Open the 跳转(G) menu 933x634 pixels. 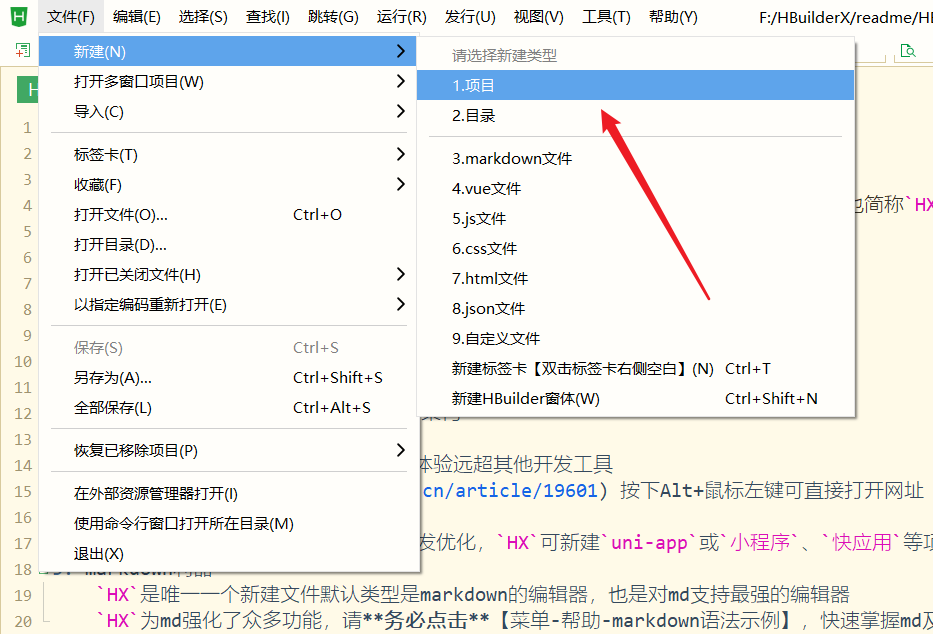[x=333, y=17]
